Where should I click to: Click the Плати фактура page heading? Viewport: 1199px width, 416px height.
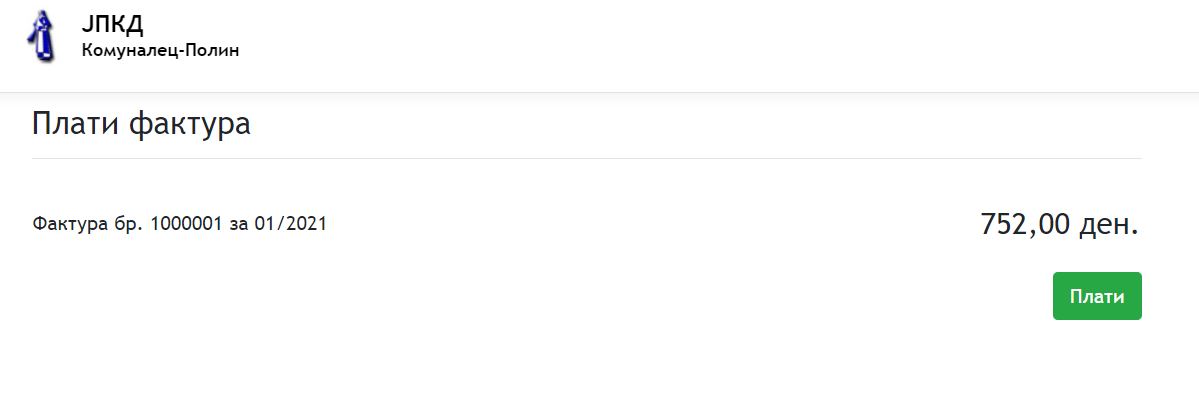[x=141, y=123]
